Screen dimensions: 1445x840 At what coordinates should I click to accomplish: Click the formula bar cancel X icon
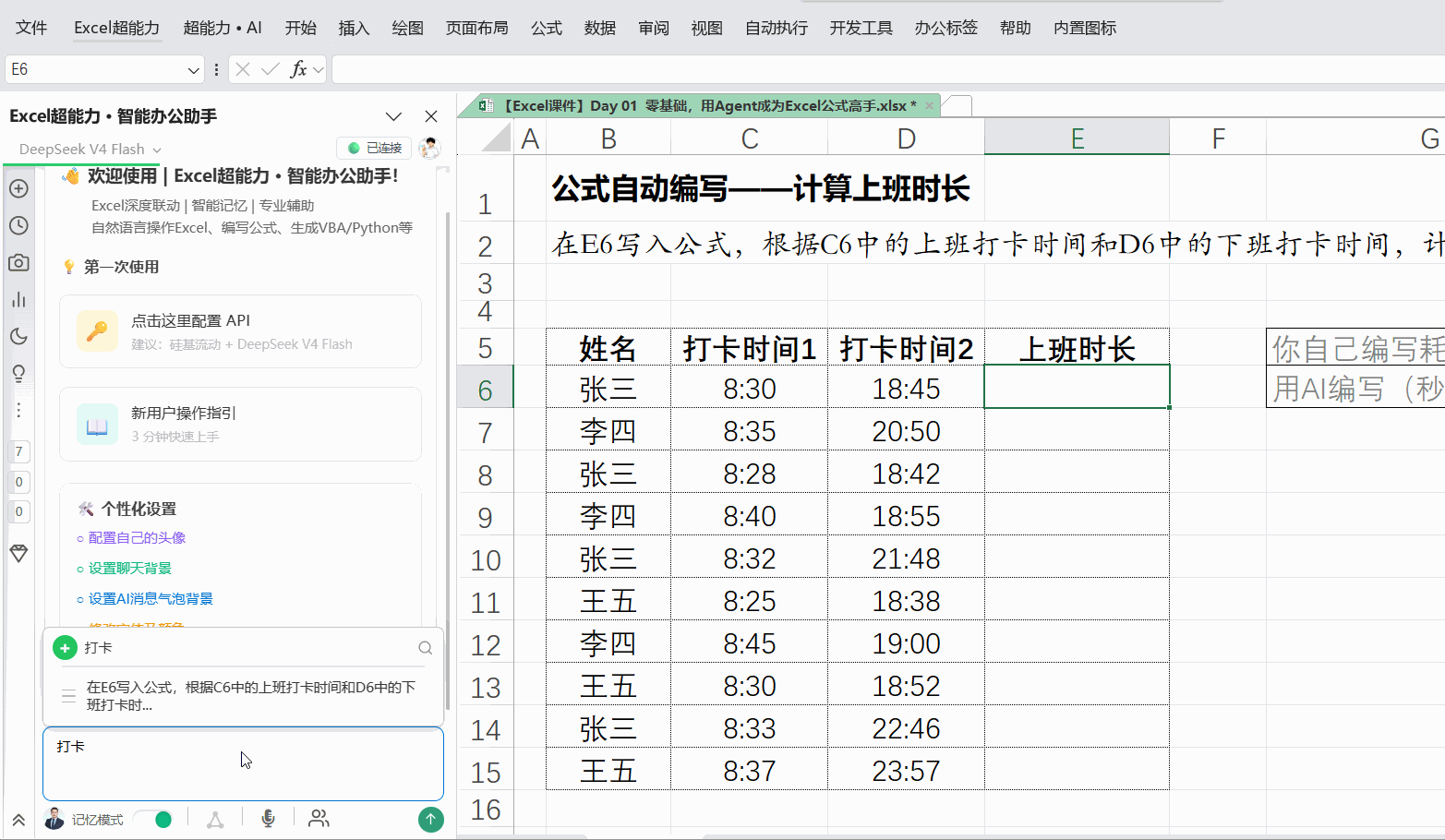pyautogui.click(x=243, y=69)
